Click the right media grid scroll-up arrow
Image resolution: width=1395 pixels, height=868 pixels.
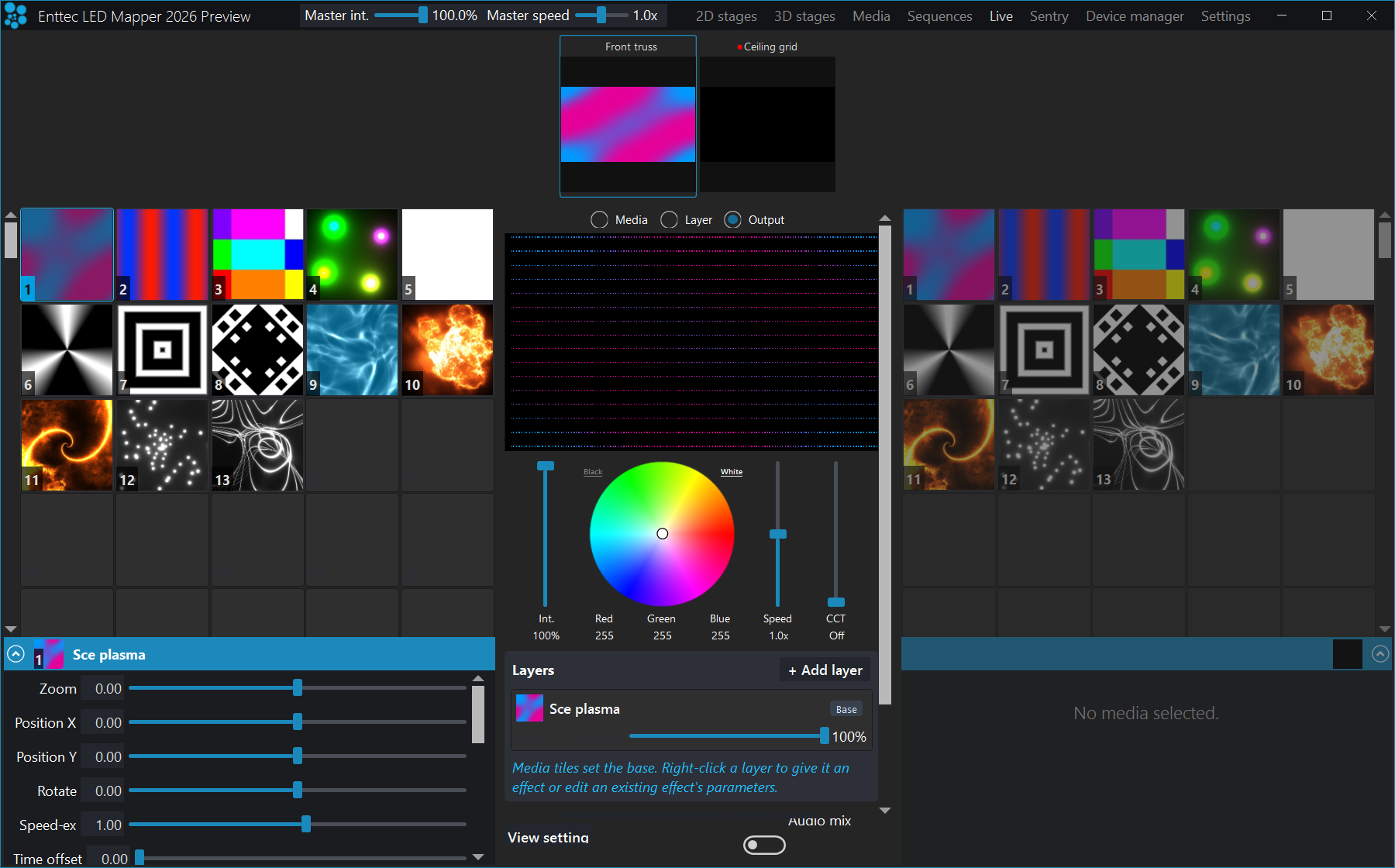pos(1385,215)
